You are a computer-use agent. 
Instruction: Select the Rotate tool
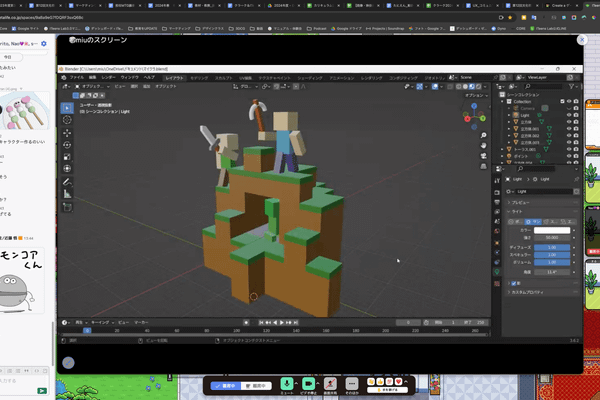(x=67, y=145)
